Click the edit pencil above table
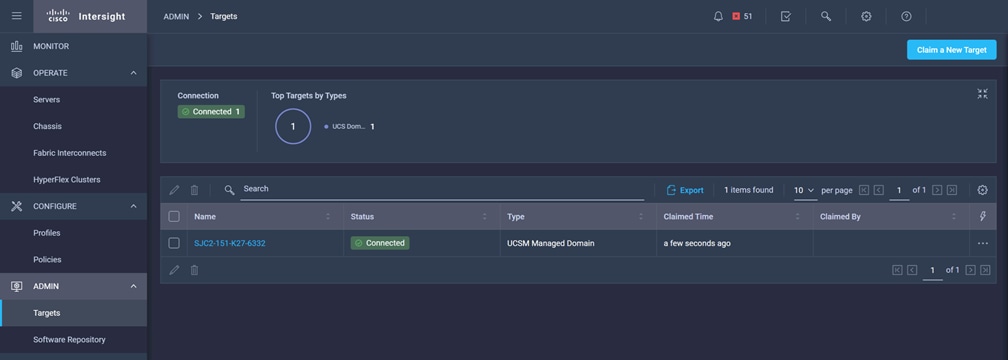This screenshot has height=360, width=1008. (x=174, y=190)
